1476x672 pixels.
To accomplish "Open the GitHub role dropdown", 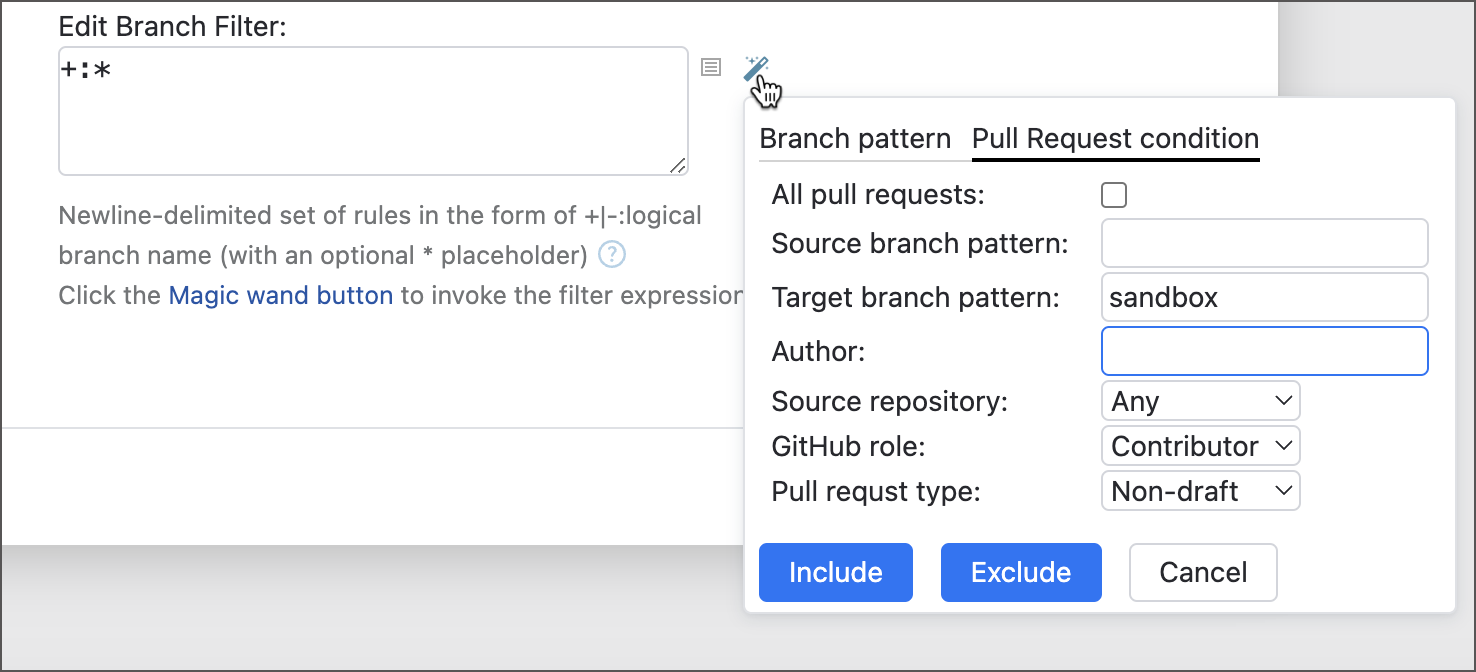I will click(1200, 445).
